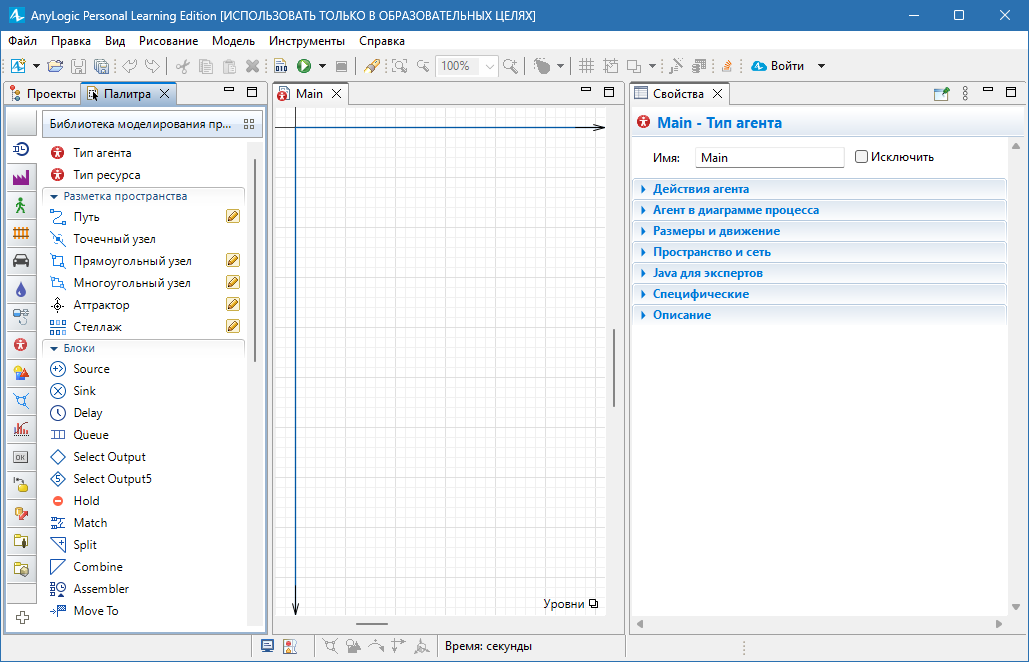Image resolution: width=1029 pixels, height=662 pixels.
Task: Open the Presentation shapes palette icon
Action: point(21,373)
